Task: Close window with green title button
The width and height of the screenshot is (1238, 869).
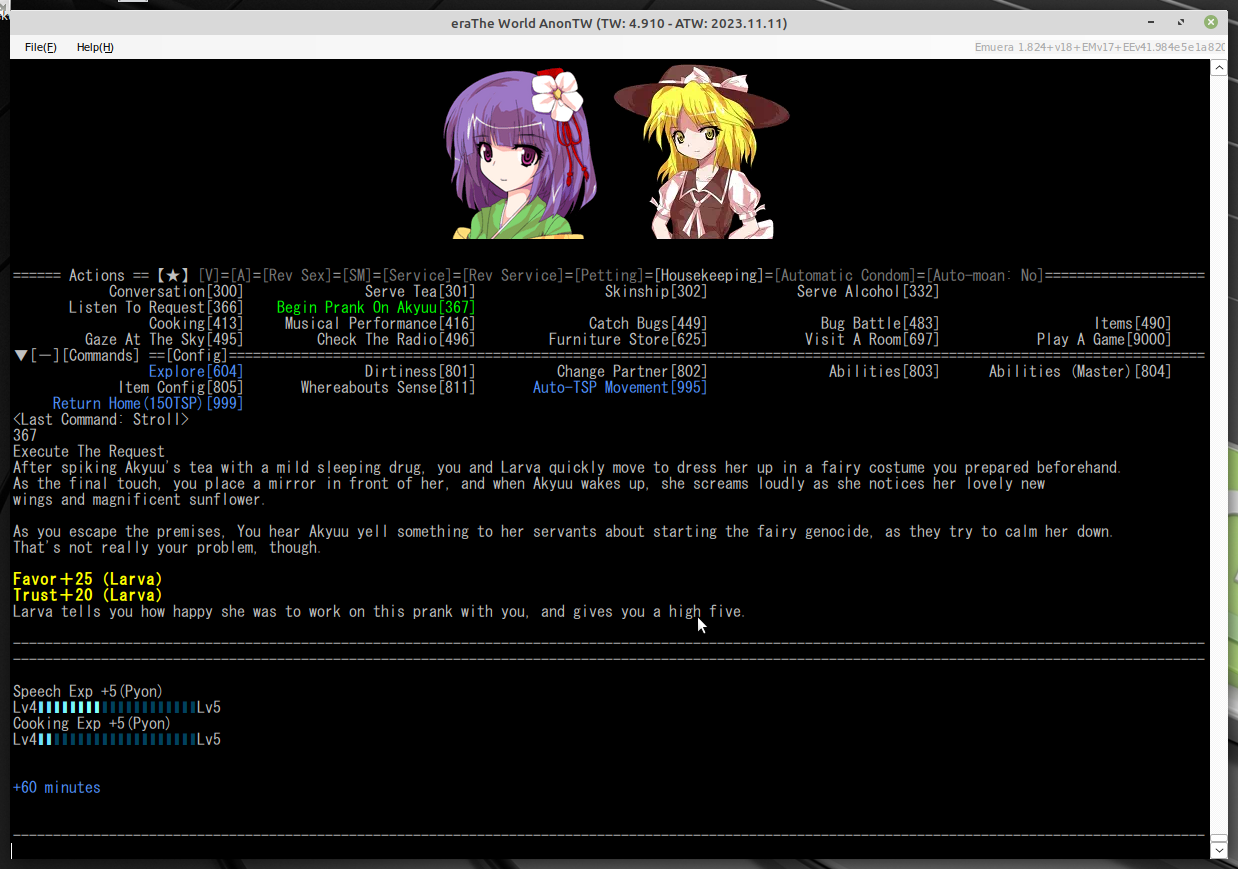Action: pos(1211,22)
